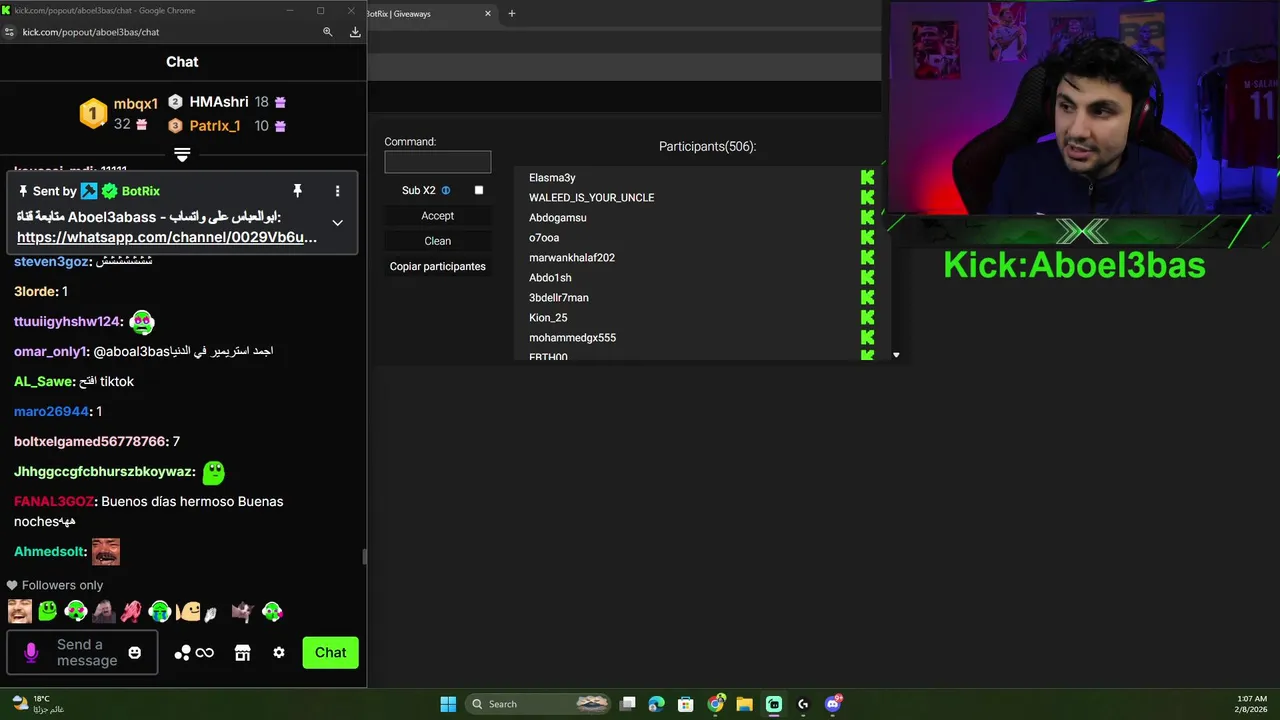Collapse the pinned message with the chevron
Screen dimensions: 1280x720
pyautogui.click(x=337, y=223)
